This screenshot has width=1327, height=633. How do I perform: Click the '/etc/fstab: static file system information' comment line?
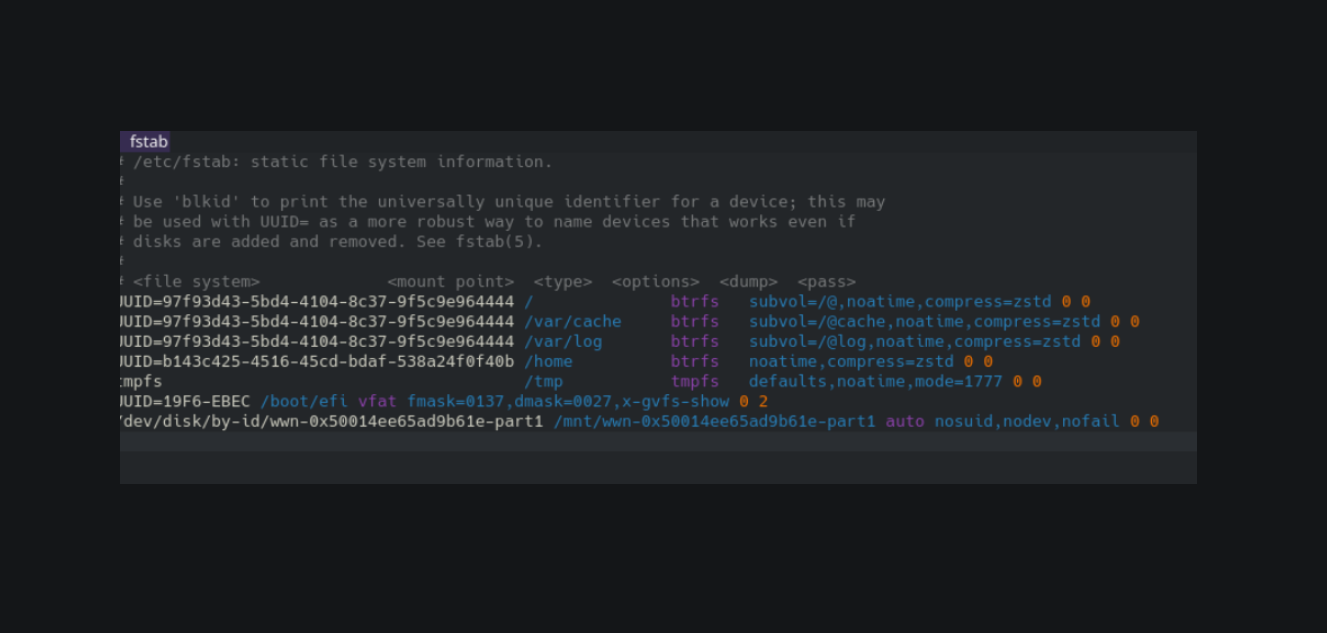[x=342, y=162]
